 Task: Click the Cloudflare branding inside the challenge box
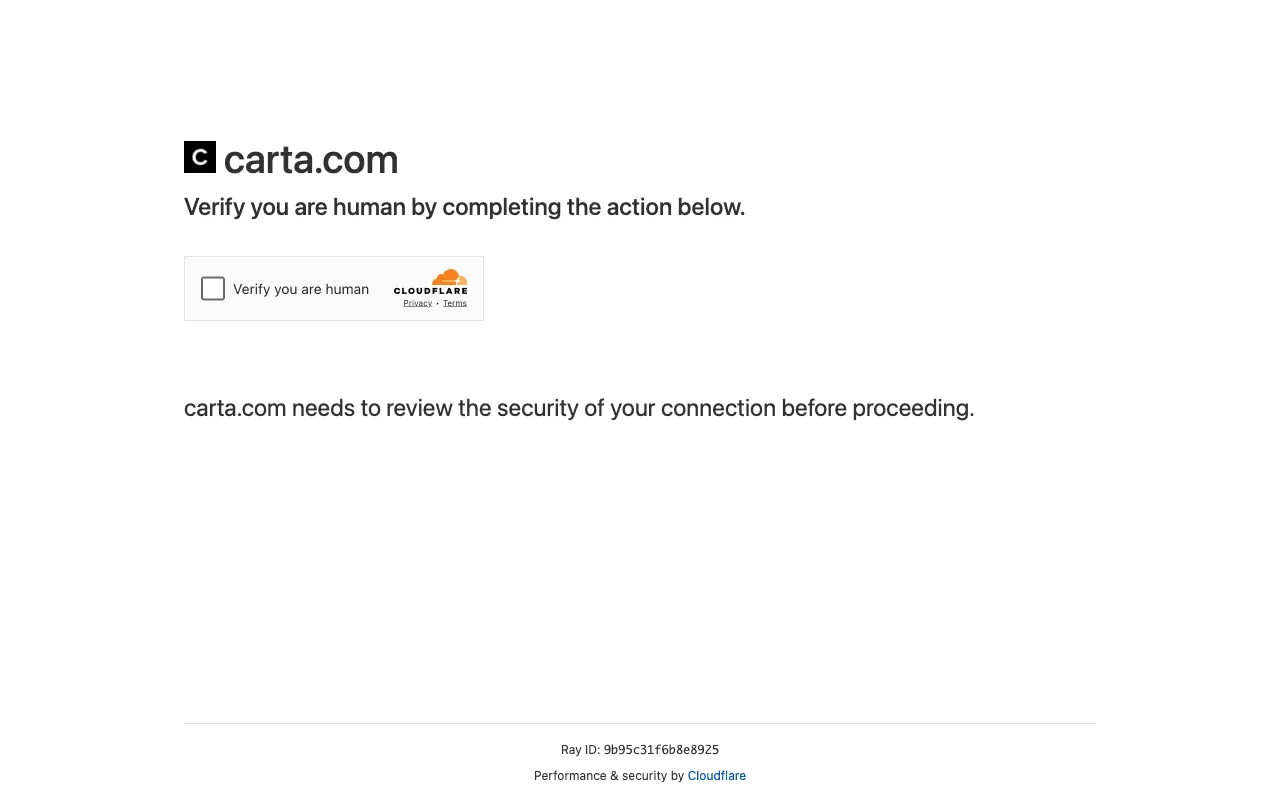pyautogui.click(x=431, y=288)
